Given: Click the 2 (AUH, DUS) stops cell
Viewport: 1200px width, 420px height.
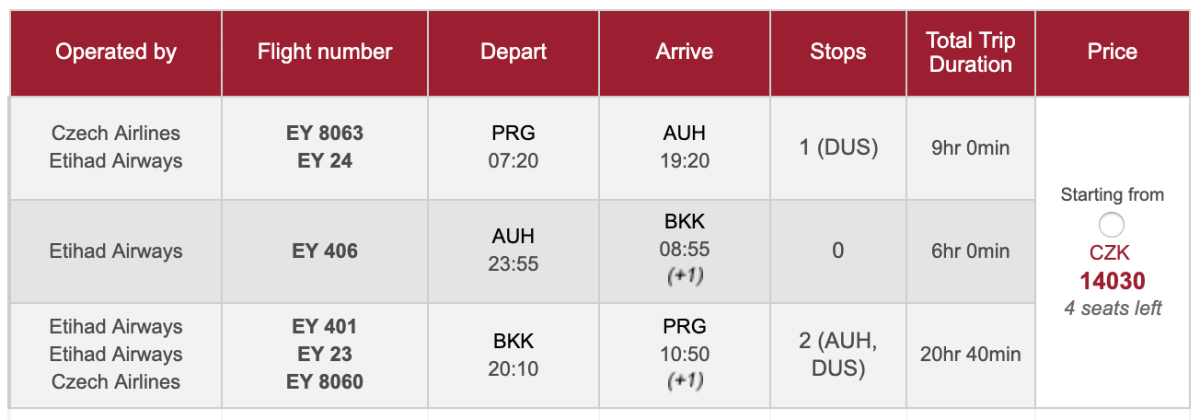Looking at the screenshot, I should 838,354.
